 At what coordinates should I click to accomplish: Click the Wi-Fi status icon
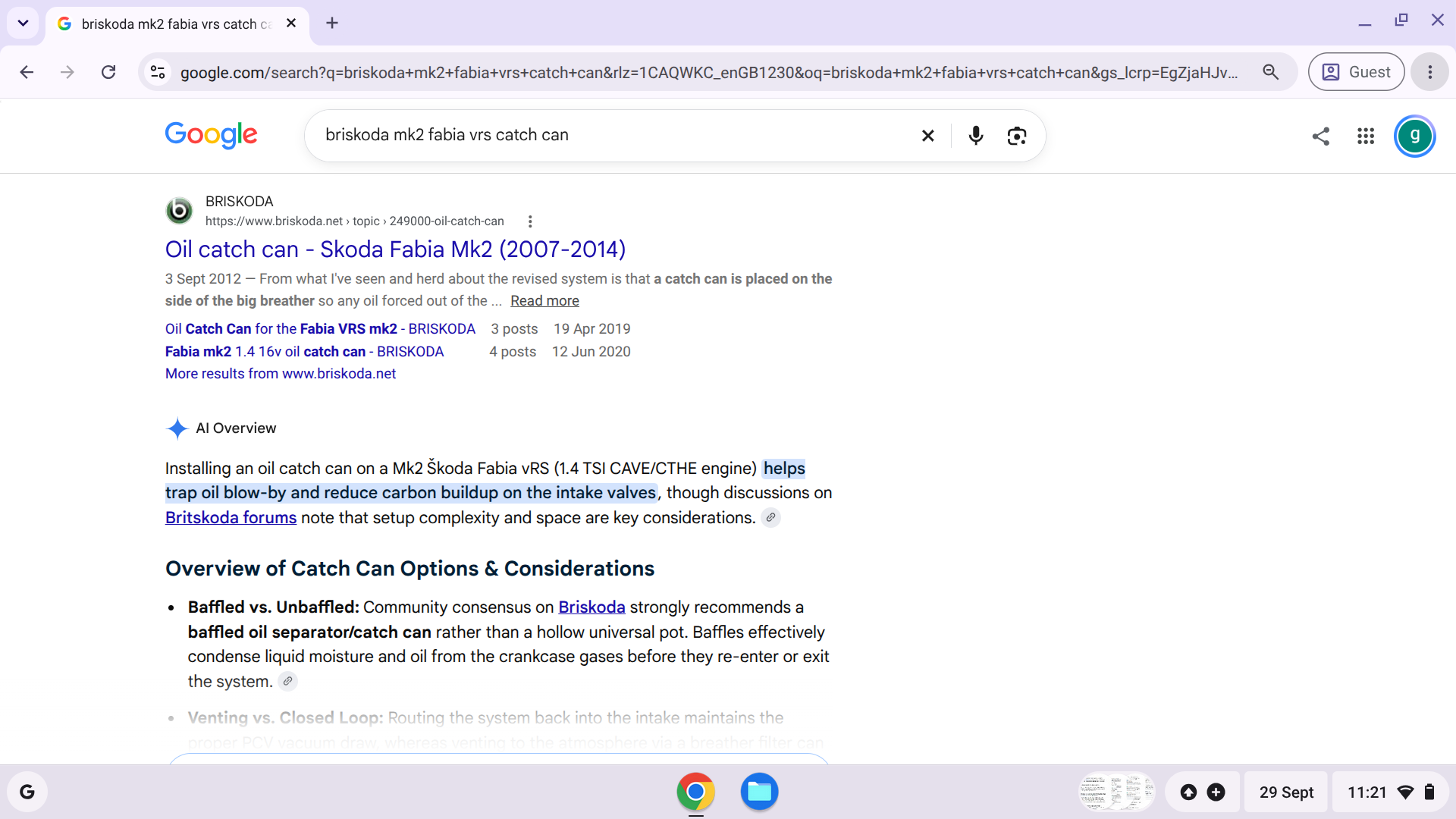[x=1405, y=792]
